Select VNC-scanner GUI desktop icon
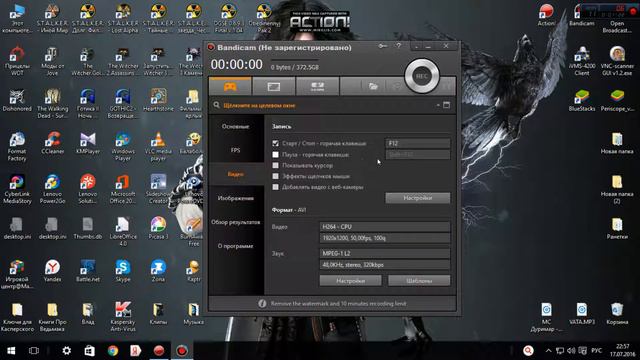 click(x=617, y=61)
